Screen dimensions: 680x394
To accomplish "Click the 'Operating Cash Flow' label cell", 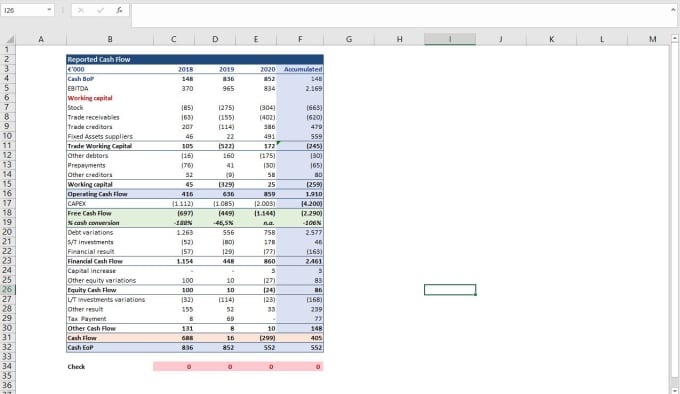I will click(110, 194).
